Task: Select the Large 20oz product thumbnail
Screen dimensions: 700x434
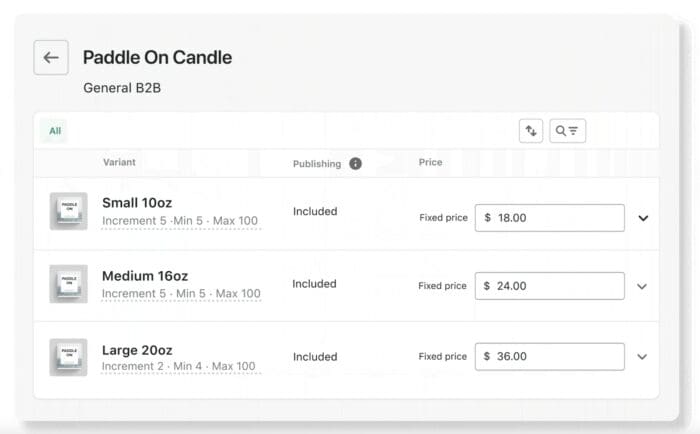Action: click(69, 357)
